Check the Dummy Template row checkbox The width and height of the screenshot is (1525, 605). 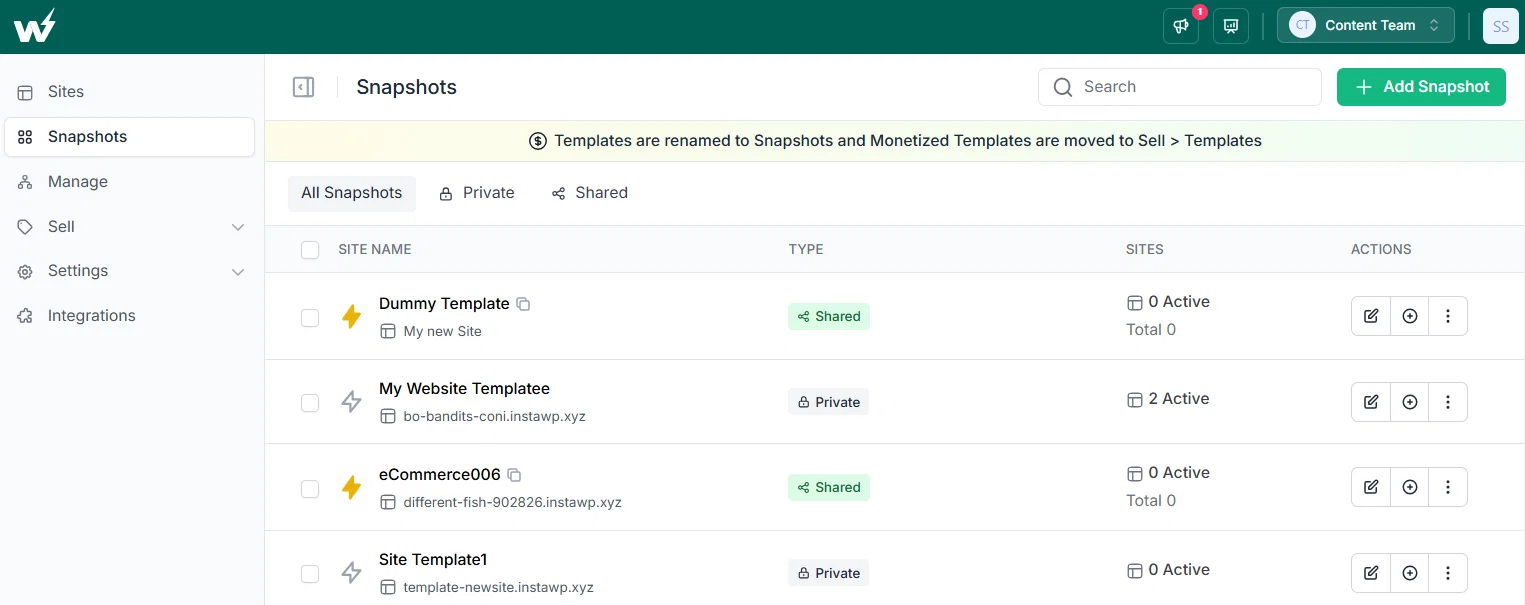click(310, 317)
